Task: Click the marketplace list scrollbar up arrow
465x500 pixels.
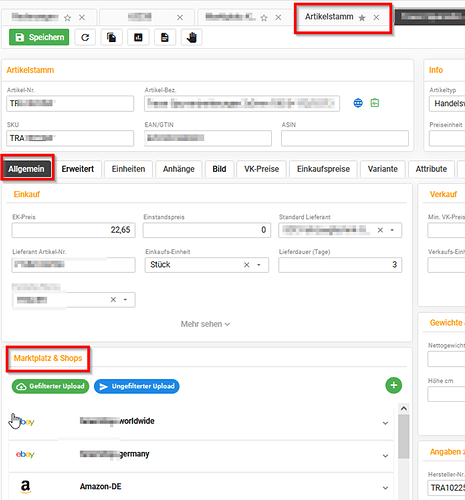Action: 404,409
